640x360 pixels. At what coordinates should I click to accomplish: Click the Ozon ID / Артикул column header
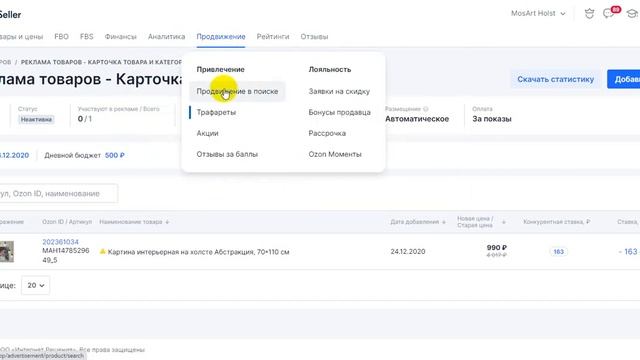tap(67, 222)
